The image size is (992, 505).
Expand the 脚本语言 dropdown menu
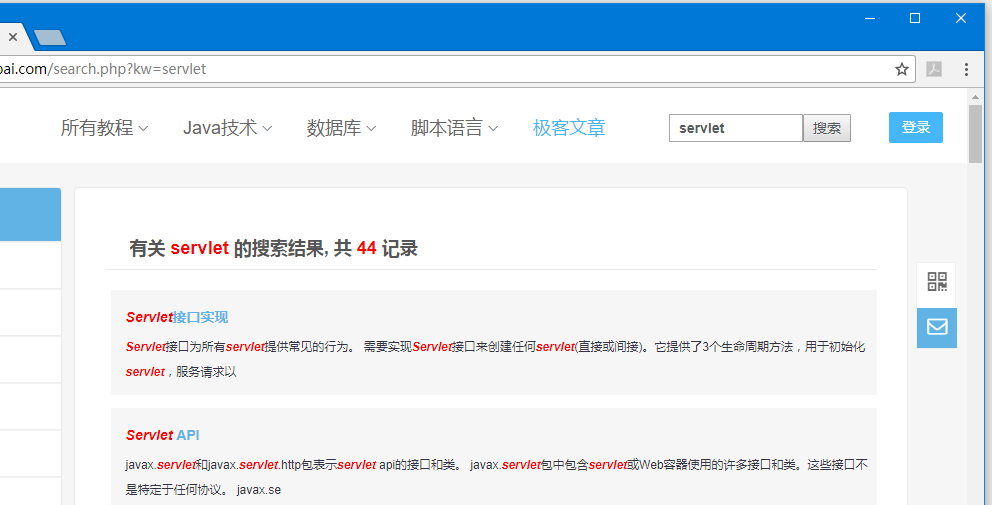point(454,128)
